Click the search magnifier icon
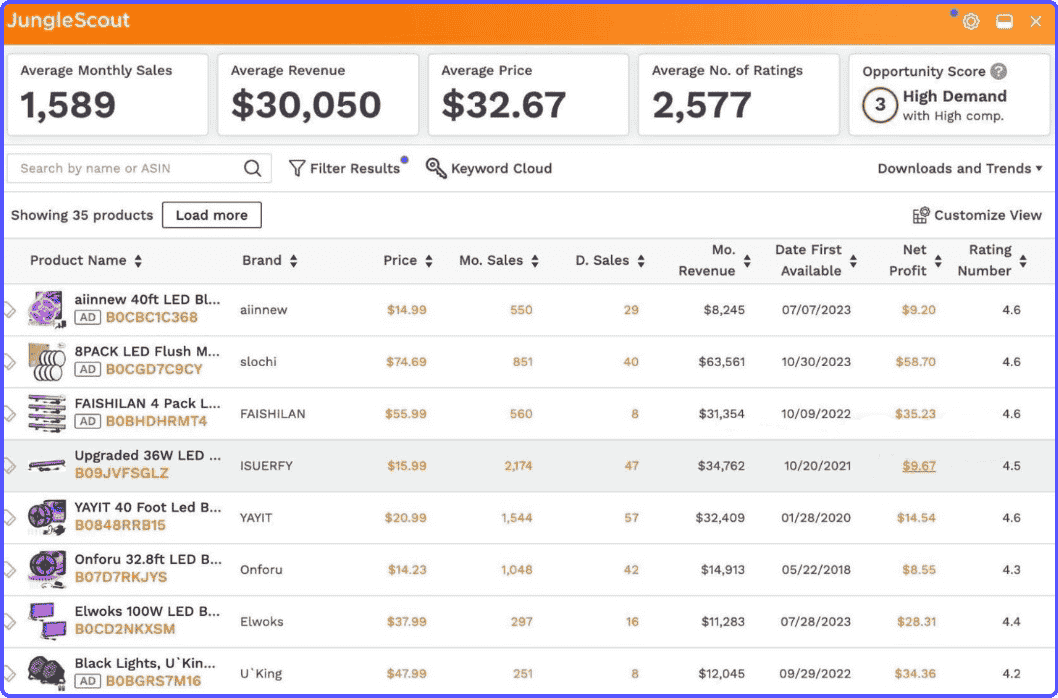The width and height of the screenshot is (1058, 698). click(252, 168)
